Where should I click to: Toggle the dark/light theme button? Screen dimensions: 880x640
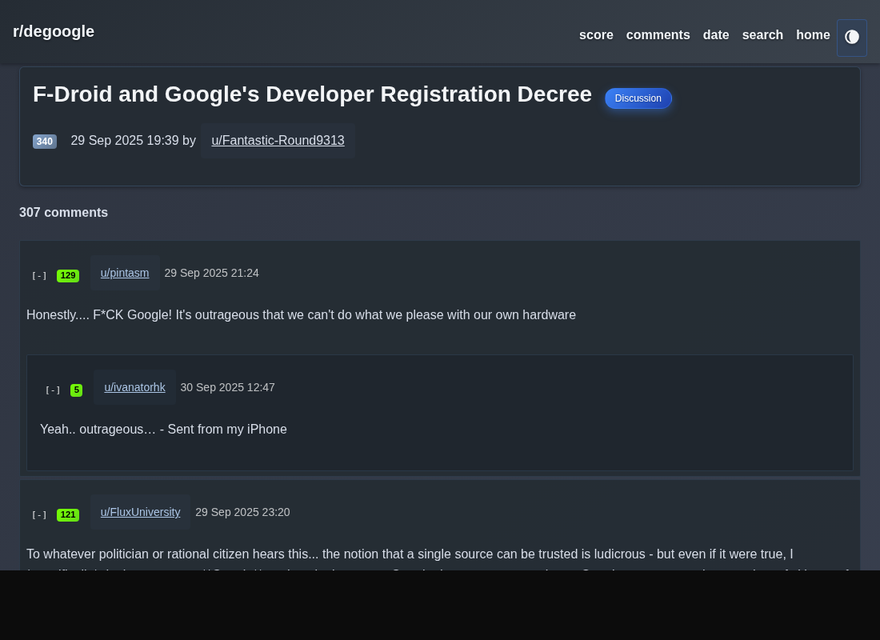[851, 38]
